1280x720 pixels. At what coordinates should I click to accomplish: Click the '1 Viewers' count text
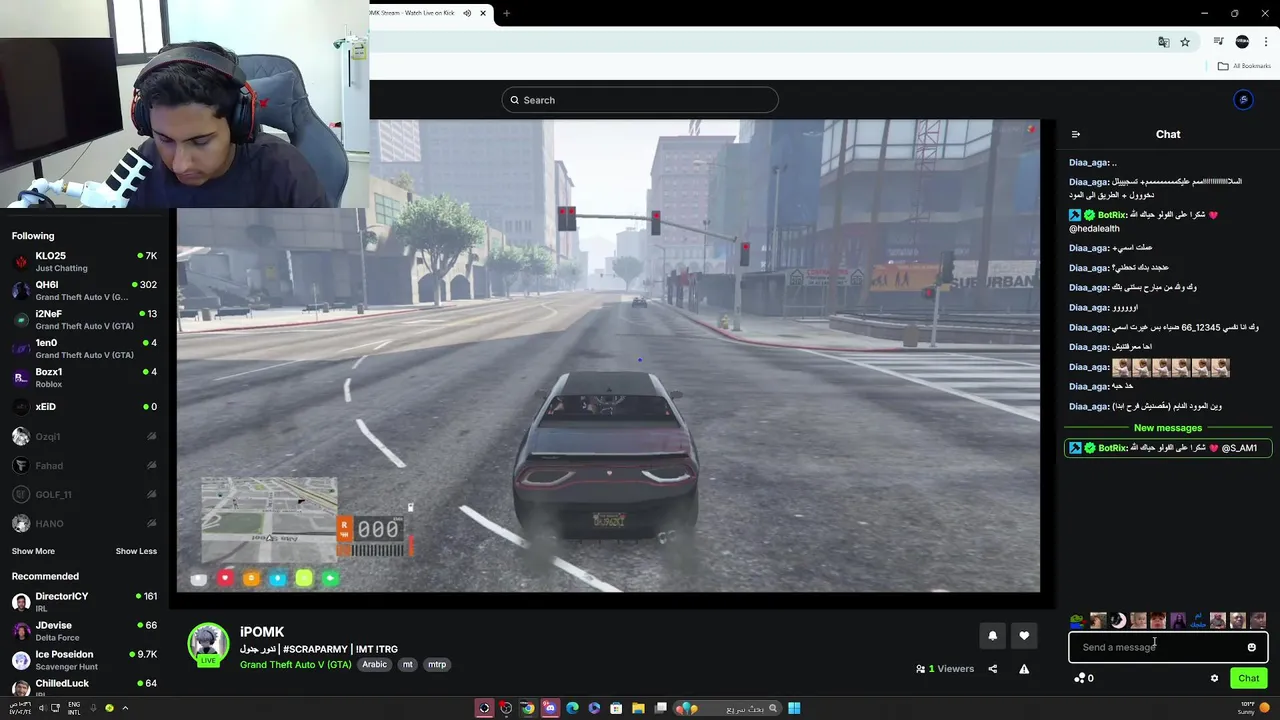[x=945, y=669]
